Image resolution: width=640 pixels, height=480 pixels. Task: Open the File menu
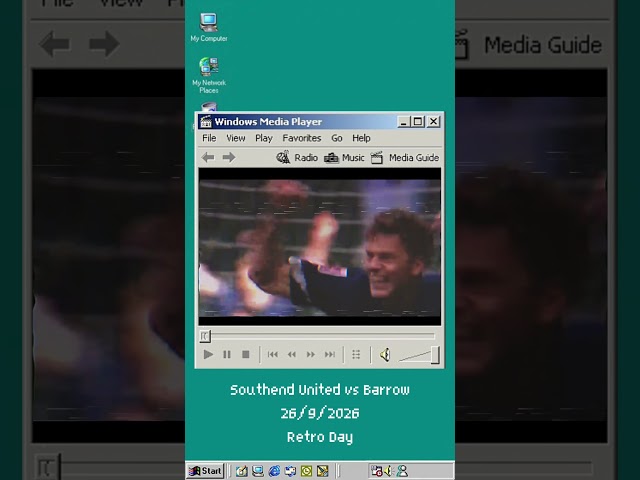click(209, 138)
